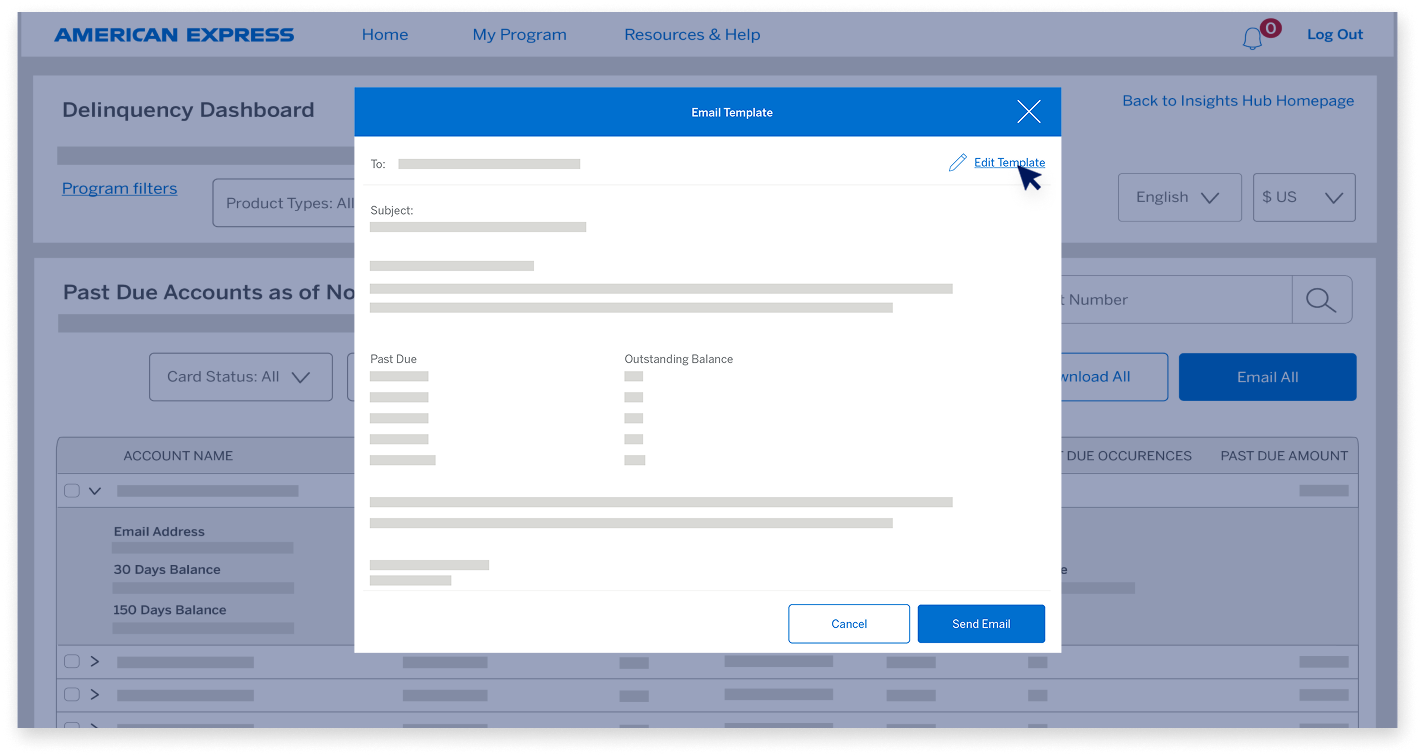The height and width of the screenshot is (756, 1421).
Task: Check the third account row checkbox
Action: [71, 694]
